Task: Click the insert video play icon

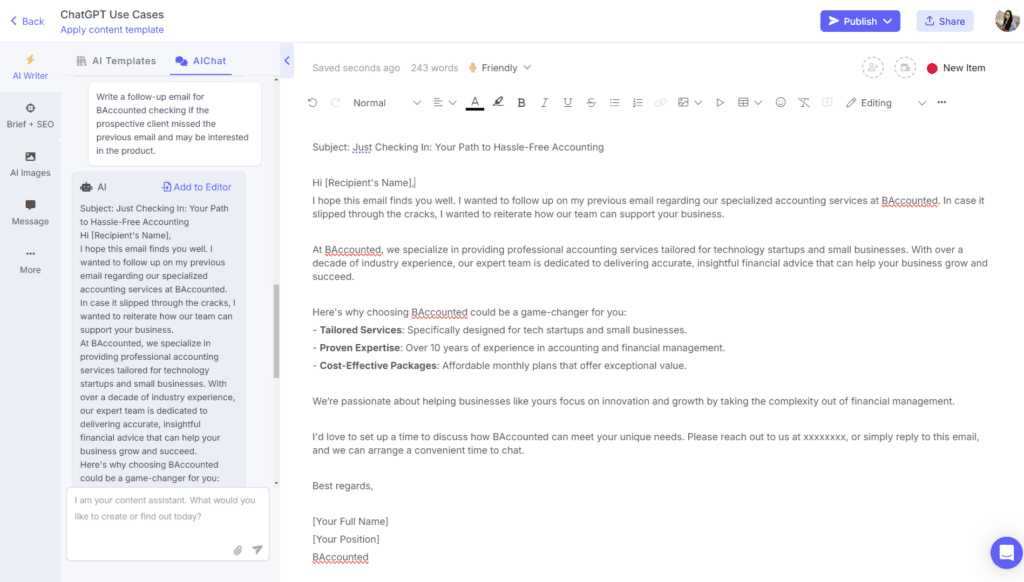Action: [x=720, y=103]
